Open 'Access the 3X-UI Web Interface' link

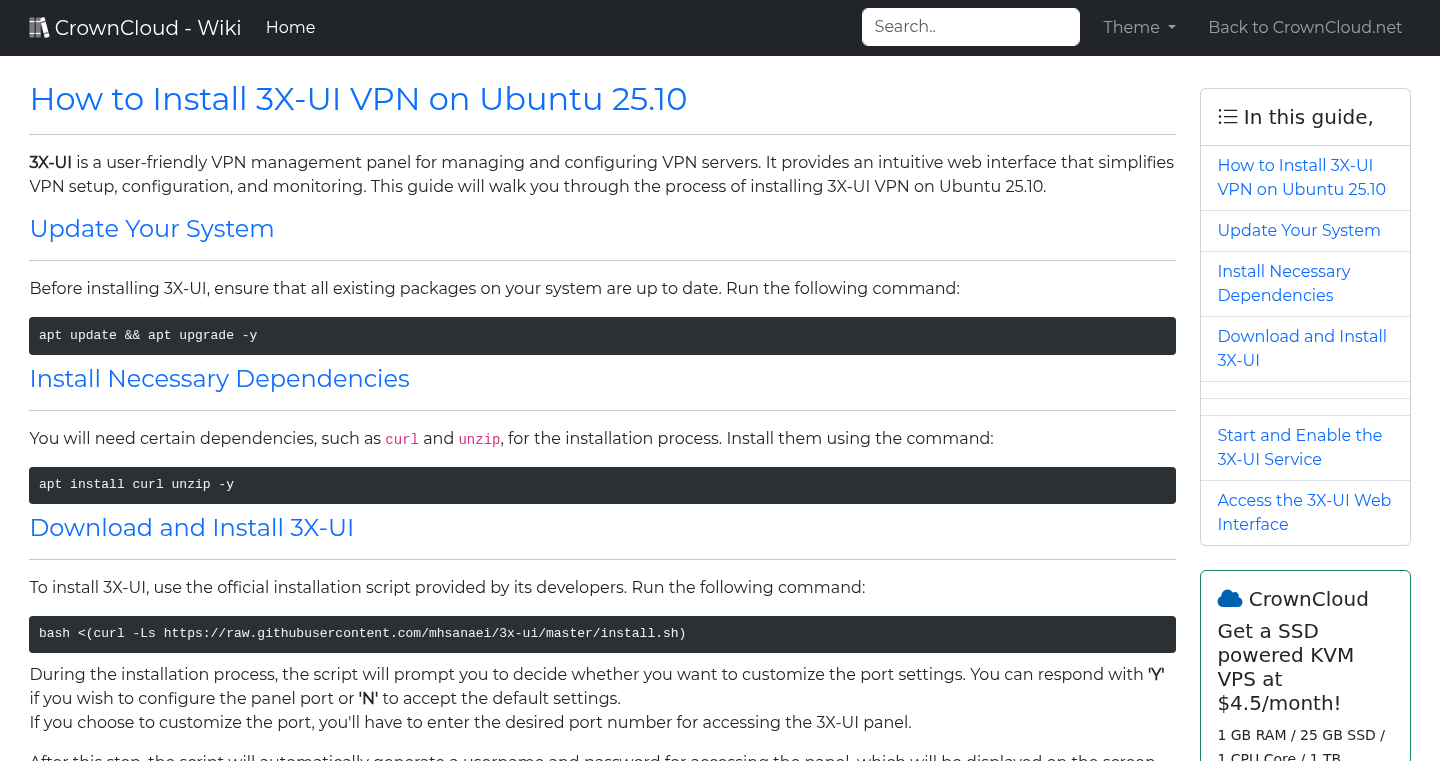click(1304, 512)
